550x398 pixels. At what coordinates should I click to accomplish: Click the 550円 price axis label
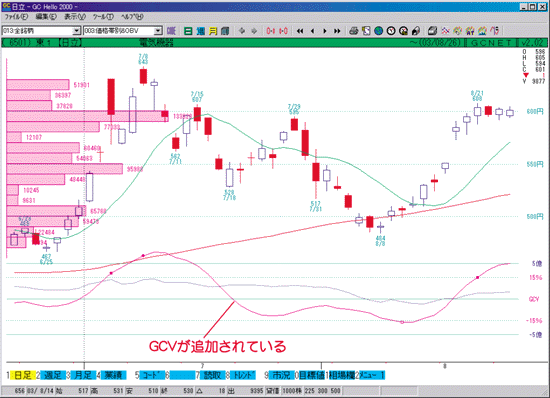coord(535,164)
